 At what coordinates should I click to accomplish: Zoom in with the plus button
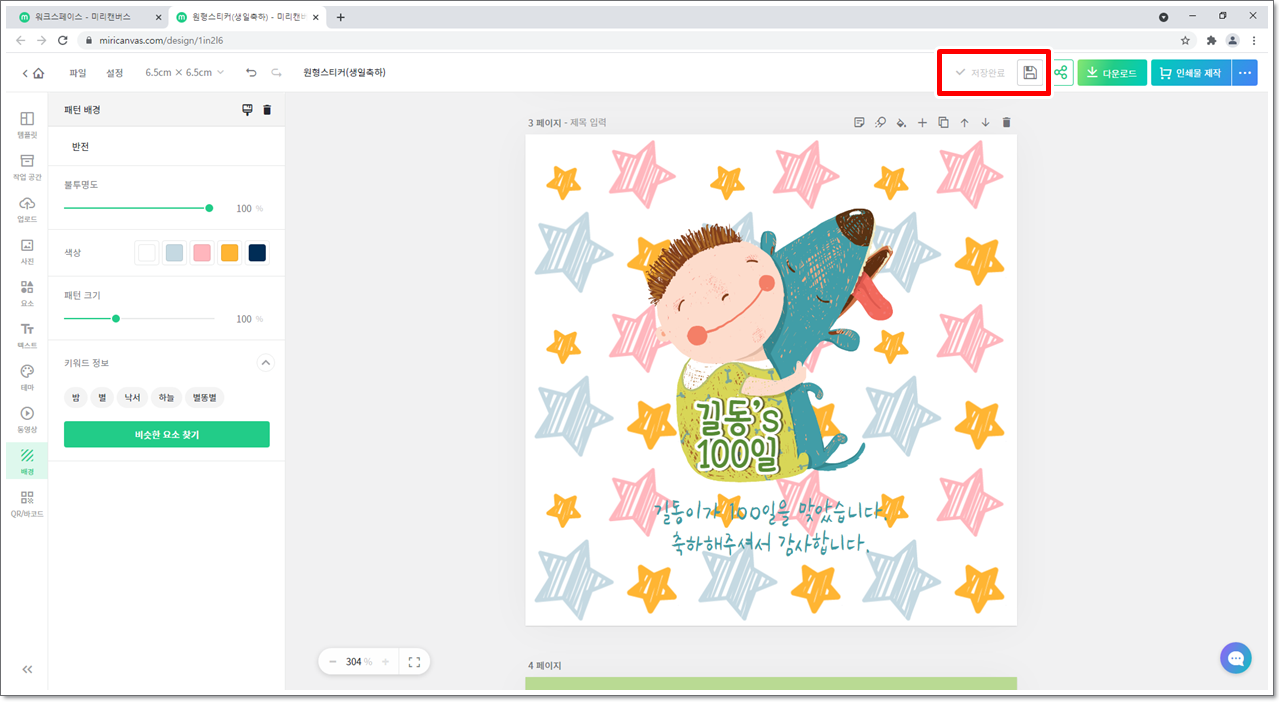[x=385, y=661]
